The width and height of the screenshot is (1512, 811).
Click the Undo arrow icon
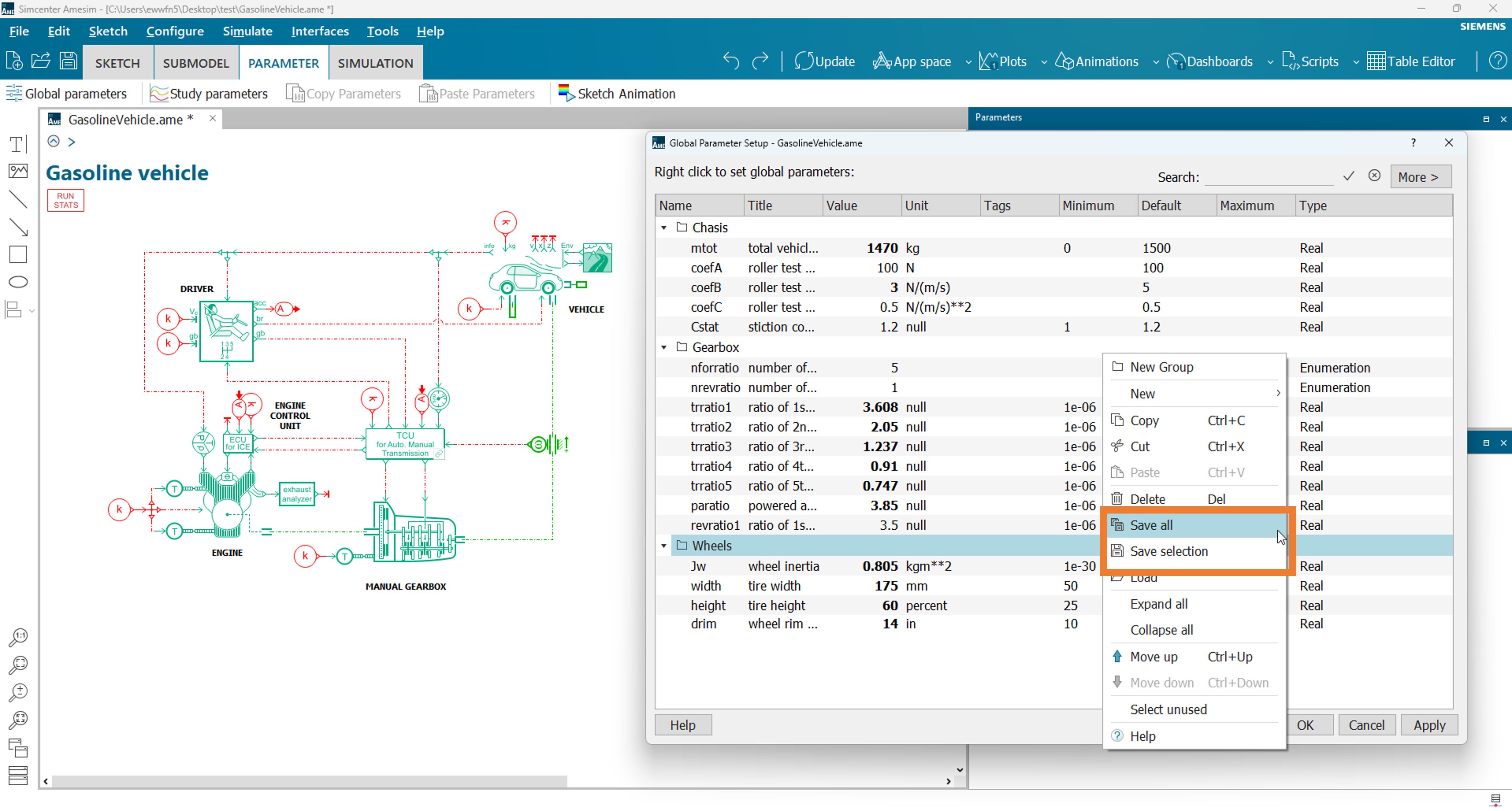click(x=731, y=61)
